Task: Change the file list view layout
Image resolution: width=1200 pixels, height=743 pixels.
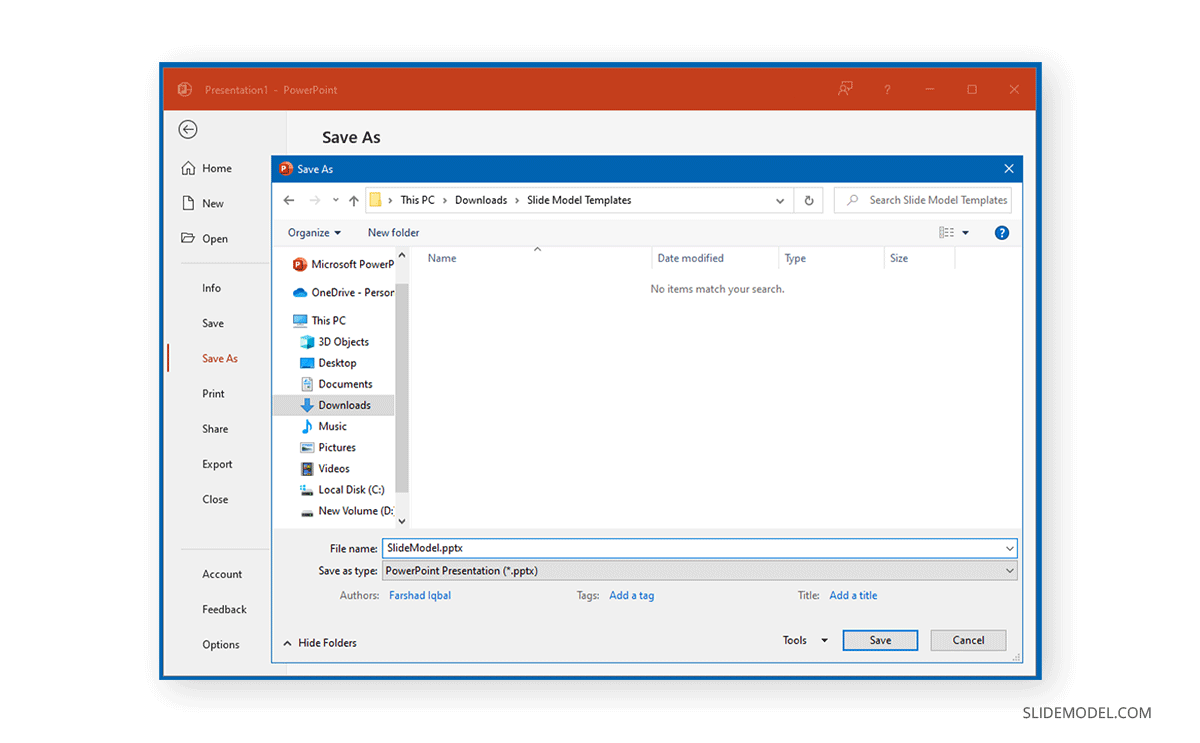Action: 948,232
